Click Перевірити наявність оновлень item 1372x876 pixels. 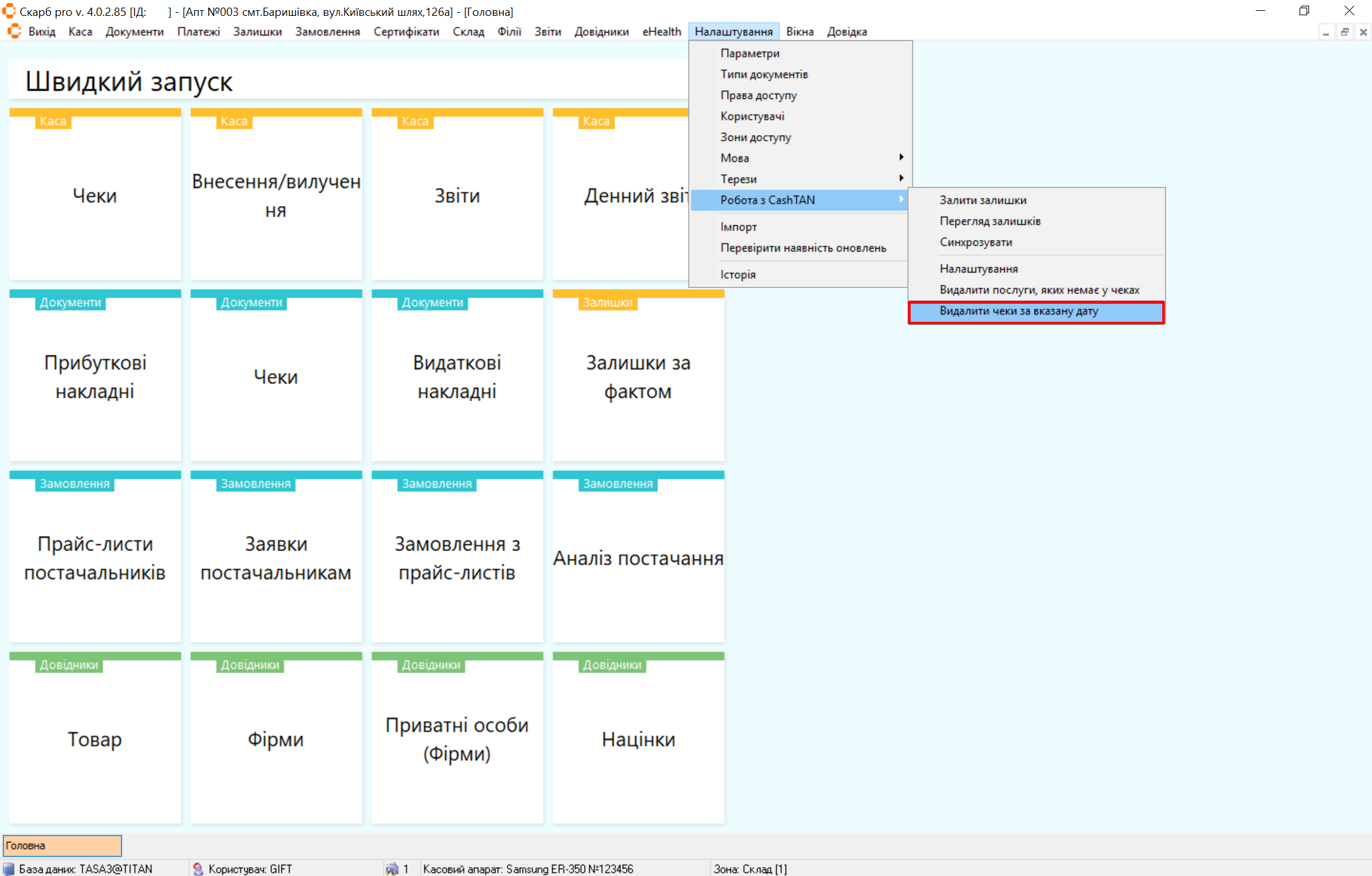pyautogui.click(x=803, y=248)
